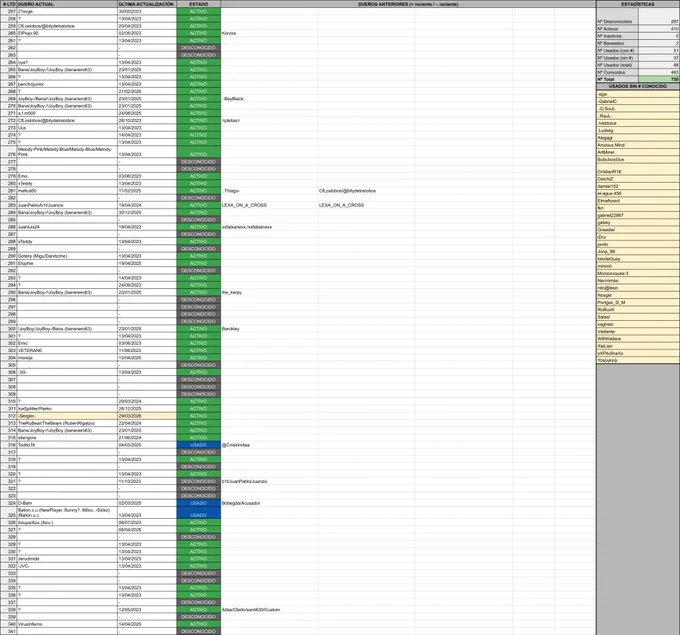680x635 pixels.
Task: Select highlighted owner cell '-Sergio-' row 312
Action: (x=67, y=416)
